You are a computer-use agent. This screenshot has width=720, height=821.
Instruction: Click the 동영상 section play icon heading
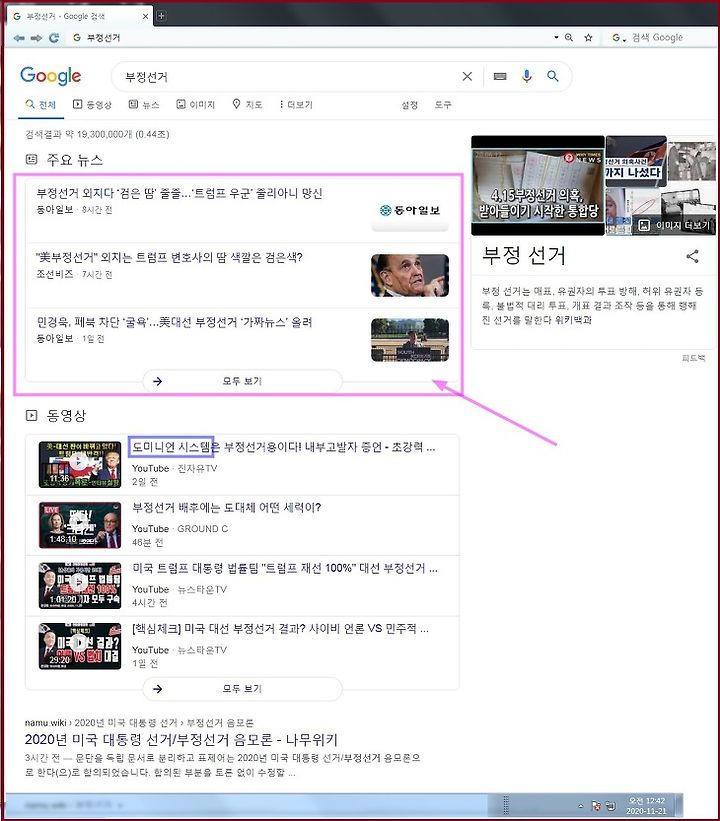(x=31, y=415)
